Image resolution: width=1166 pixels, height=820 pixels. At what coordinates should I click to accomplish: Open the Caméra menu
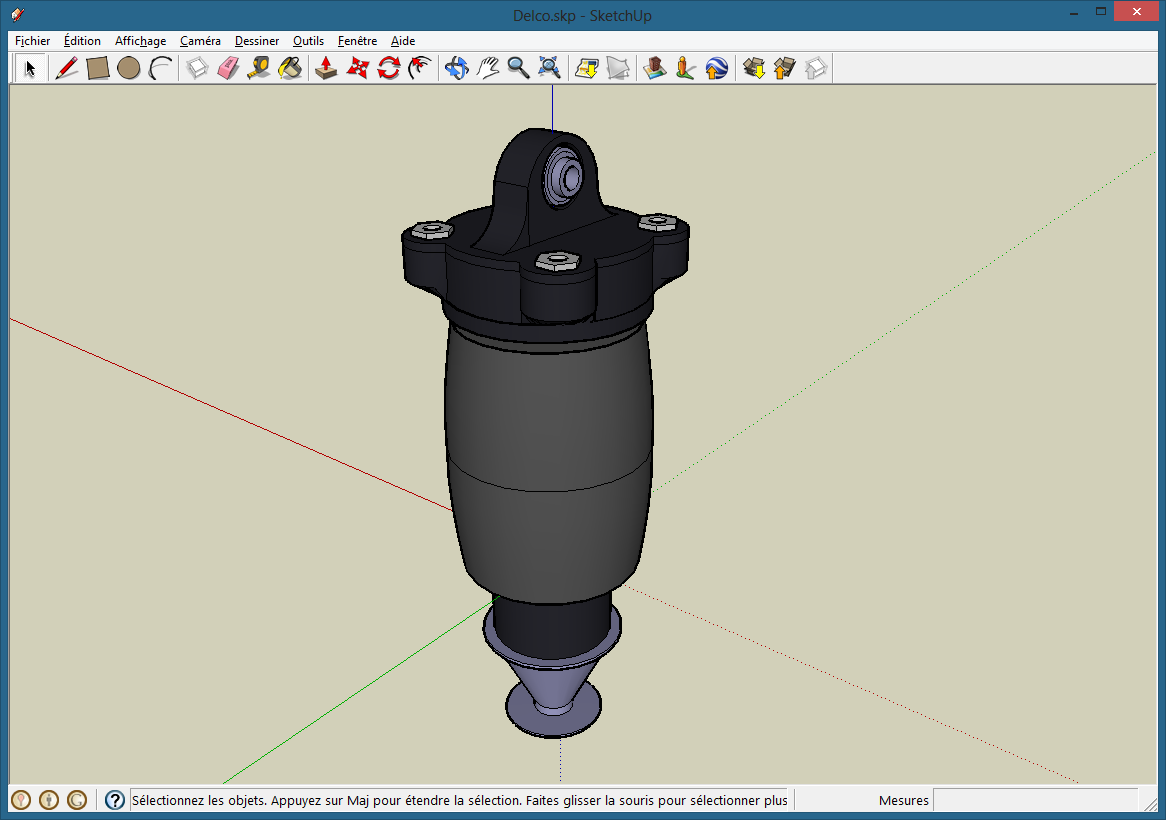[200, 41]
